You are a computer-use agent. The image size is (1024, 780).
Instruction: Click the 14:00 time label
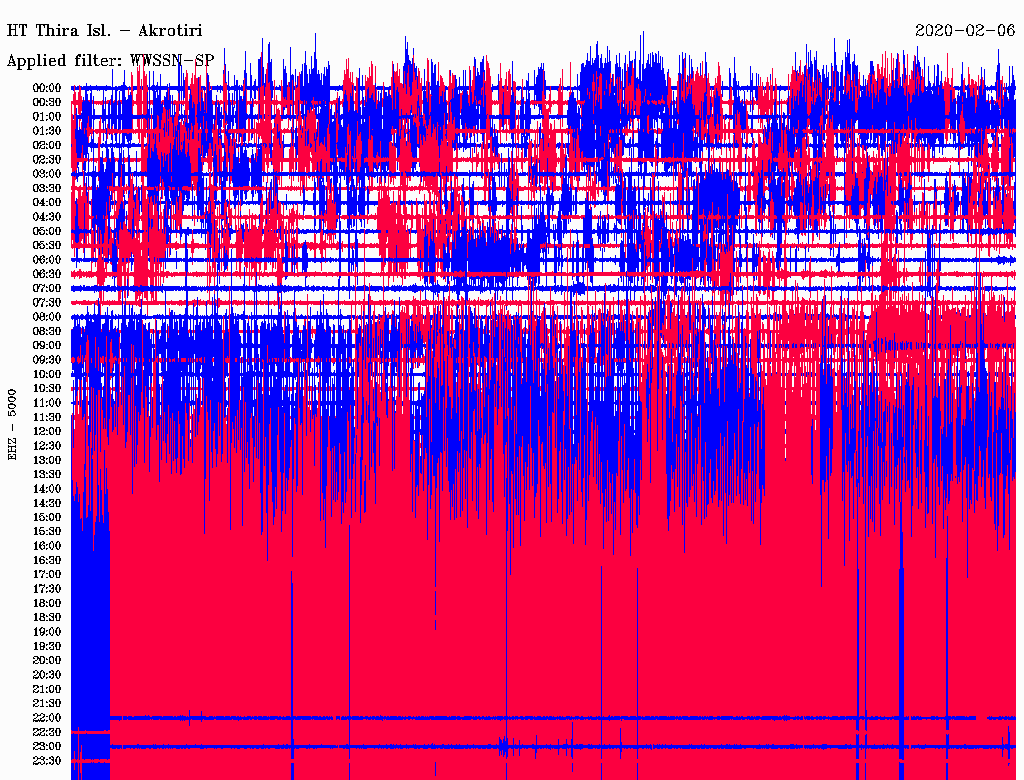click(47, 489)
